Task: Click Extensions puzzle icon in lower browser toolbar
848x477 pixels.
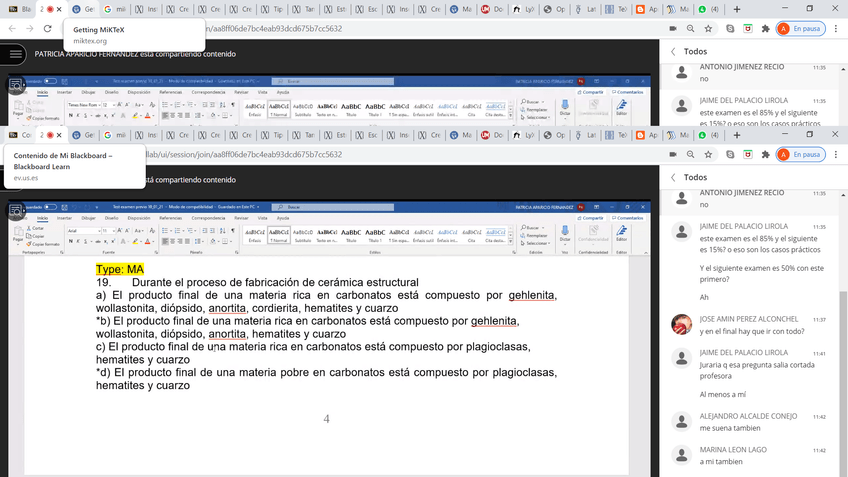Action: 766,154
